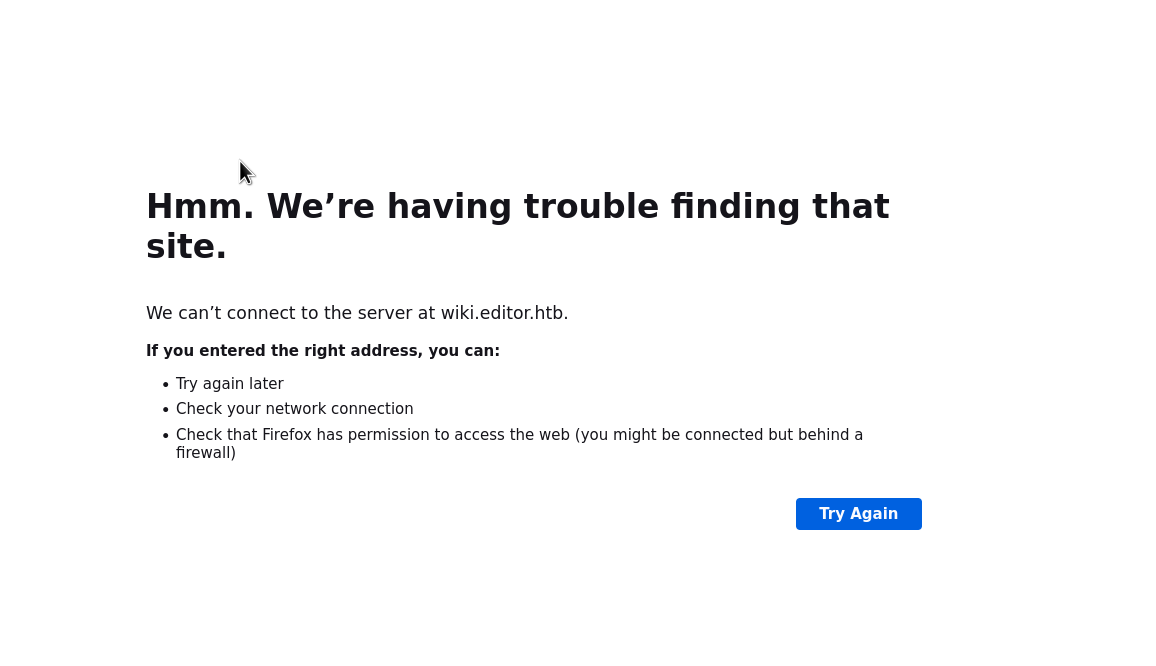Click the wiki.editor.htb address text
Screen dimensions: 1156x666
click(x=503, y=313)
